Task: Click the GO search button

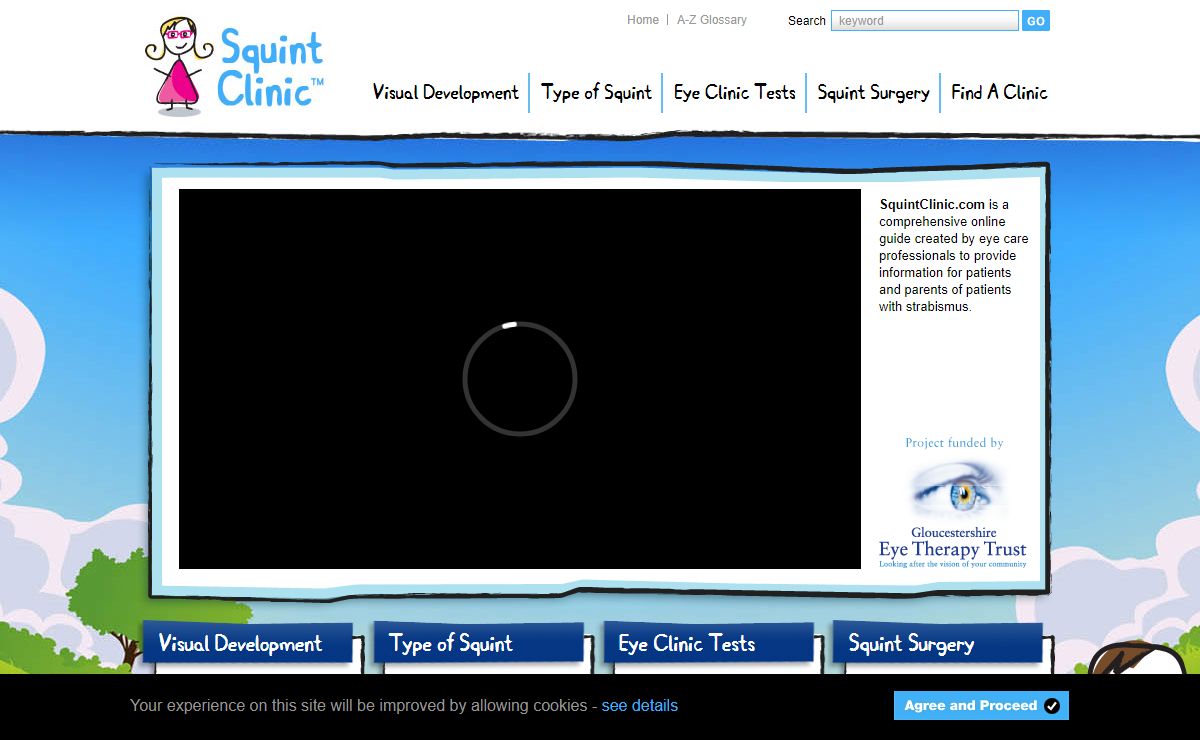Action: point(1036,21)
